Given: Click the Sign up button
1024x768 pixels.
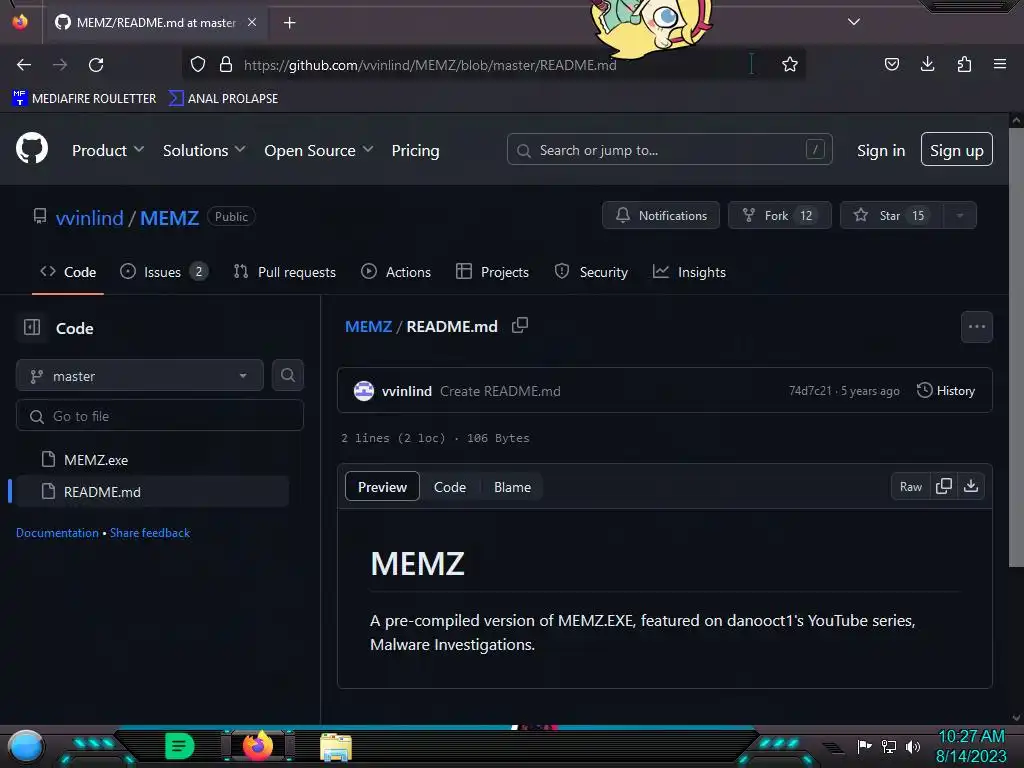Looking at the screenshot, I should coord(956,150).
